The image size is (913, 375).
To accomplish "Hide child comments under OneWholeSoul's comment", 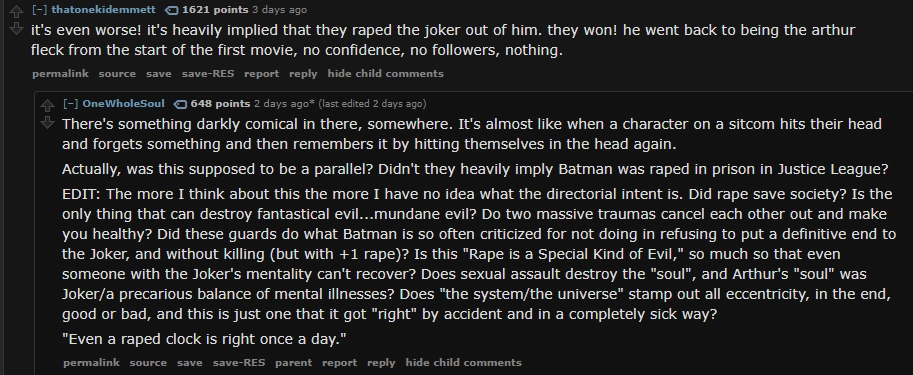I will pyautogui.click(x=463, y=363).
